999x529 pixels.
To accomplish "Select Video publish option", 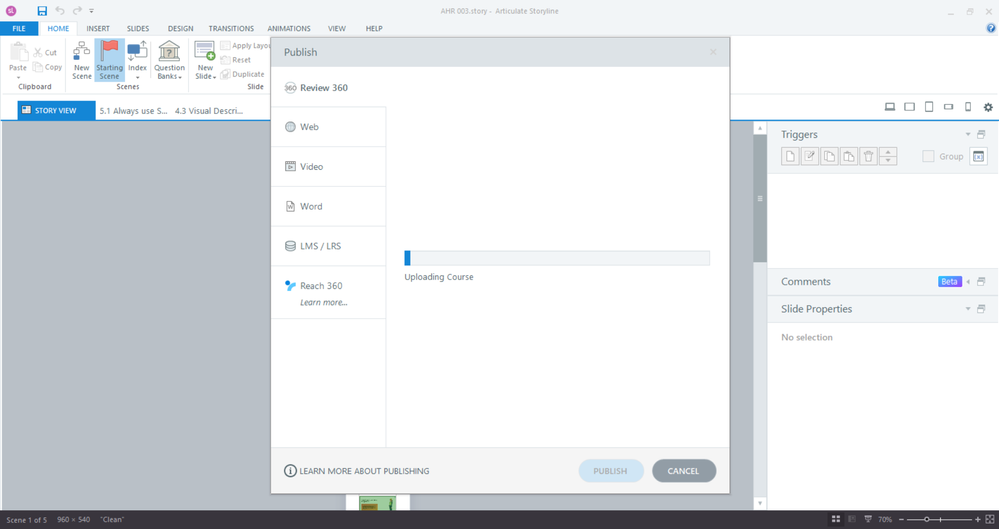I will tap(329, 166).
